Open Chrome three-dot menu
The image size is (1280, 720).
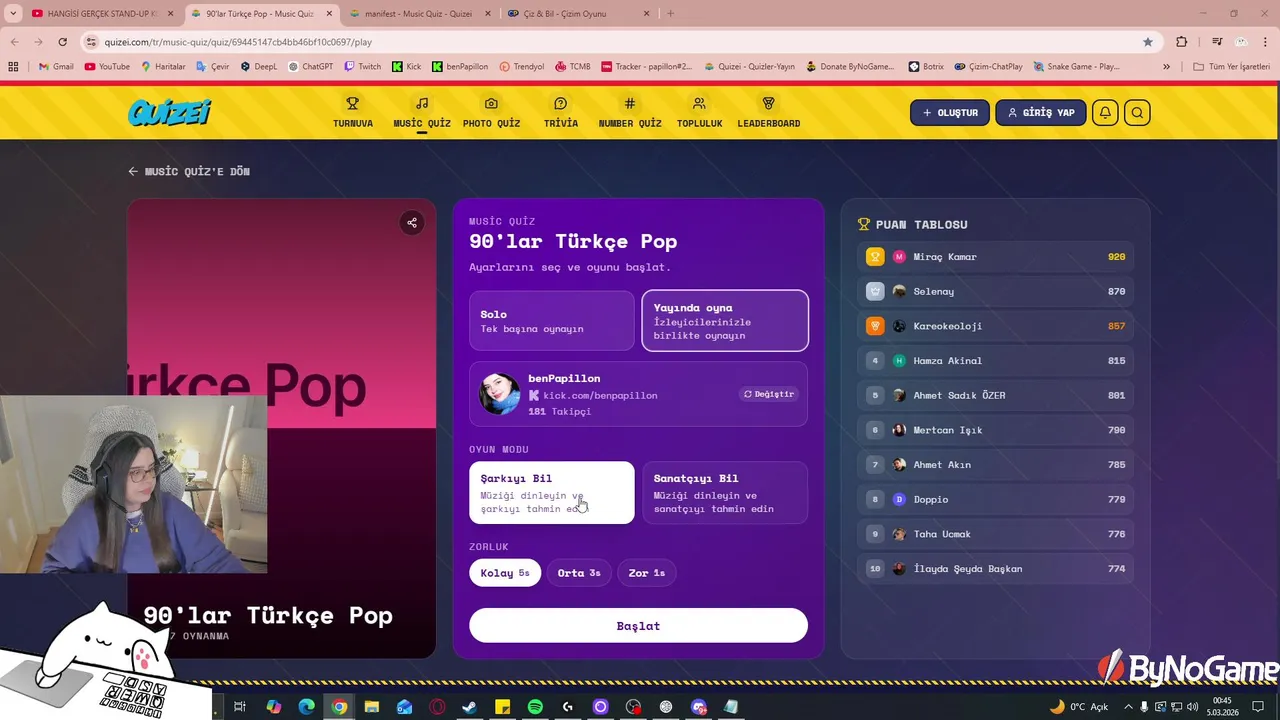pos(1266,42)
